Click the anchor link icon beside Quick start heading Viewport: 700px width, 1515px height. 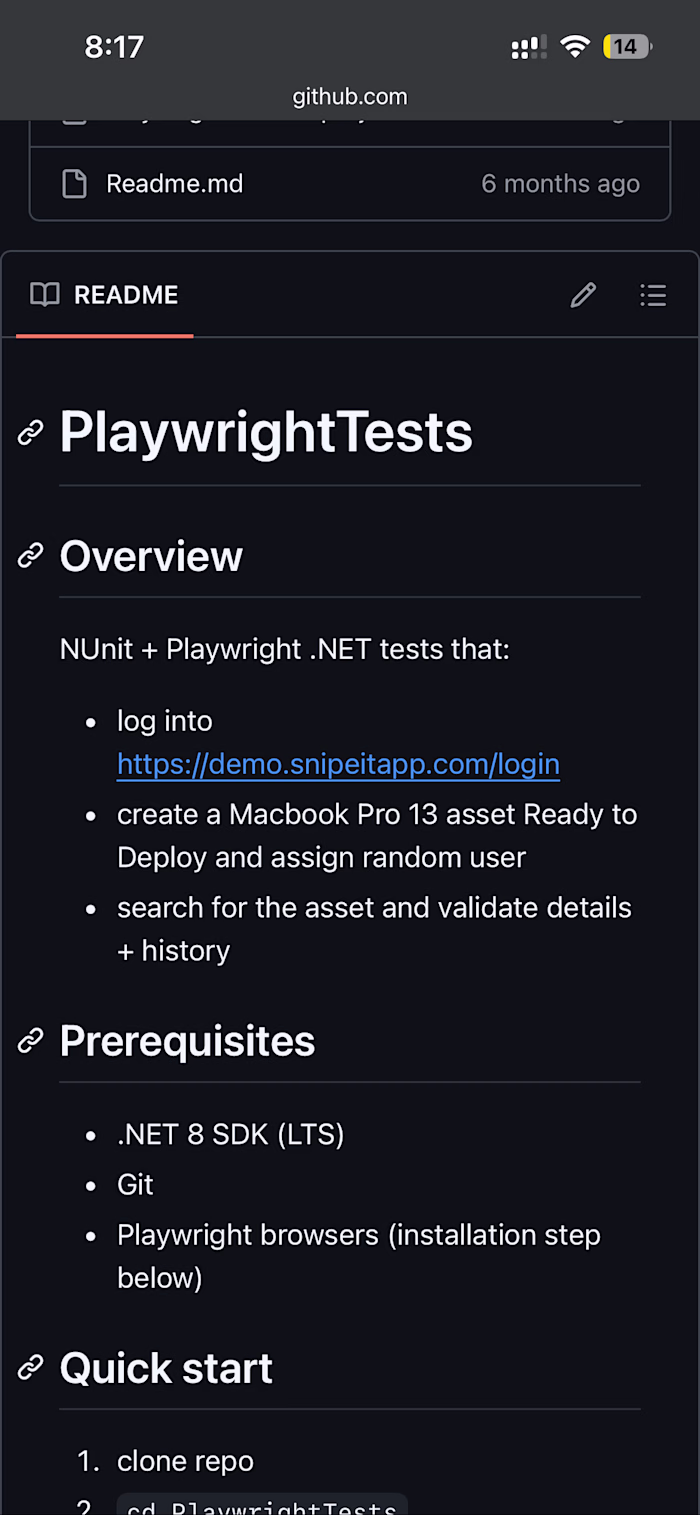coord(30,1367)
